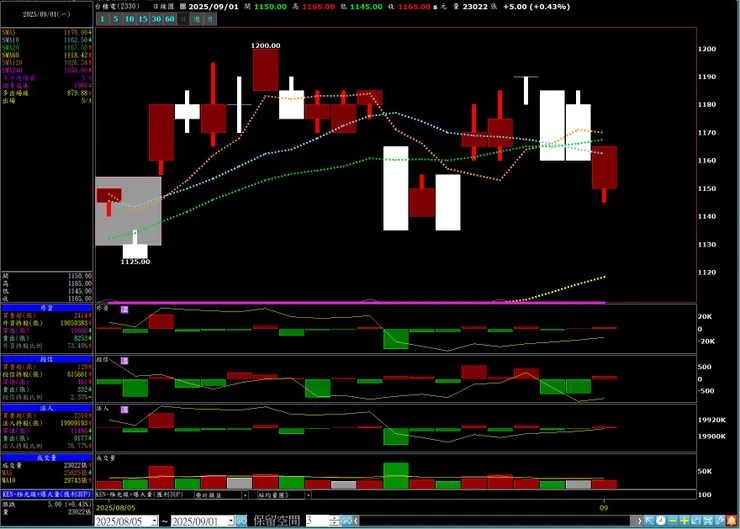
Task: Open settings icon in 投信 indicator pane
Action: [124, 361]
